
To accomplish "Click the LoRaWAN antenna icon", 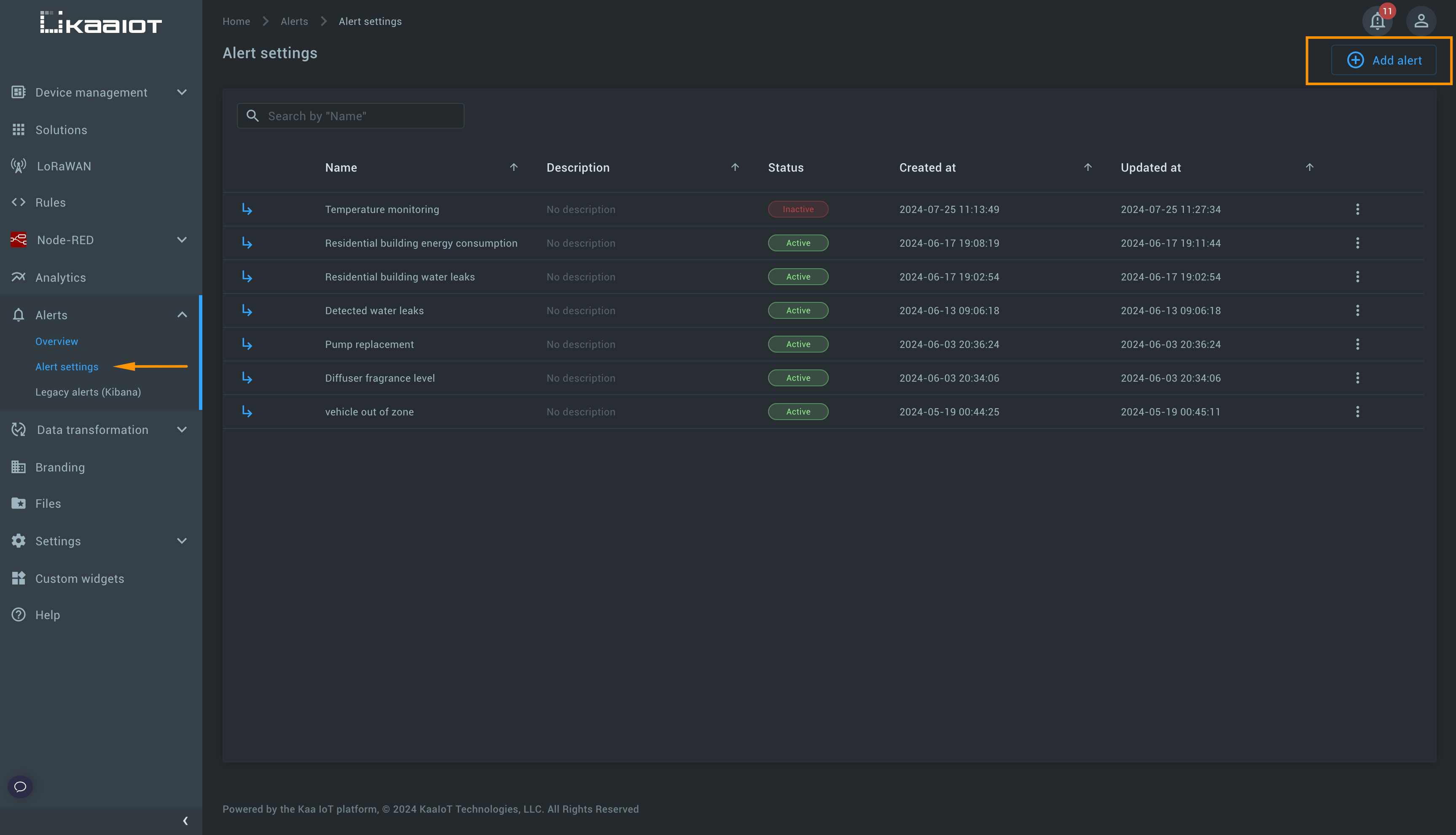I will (x=19, y=166).
